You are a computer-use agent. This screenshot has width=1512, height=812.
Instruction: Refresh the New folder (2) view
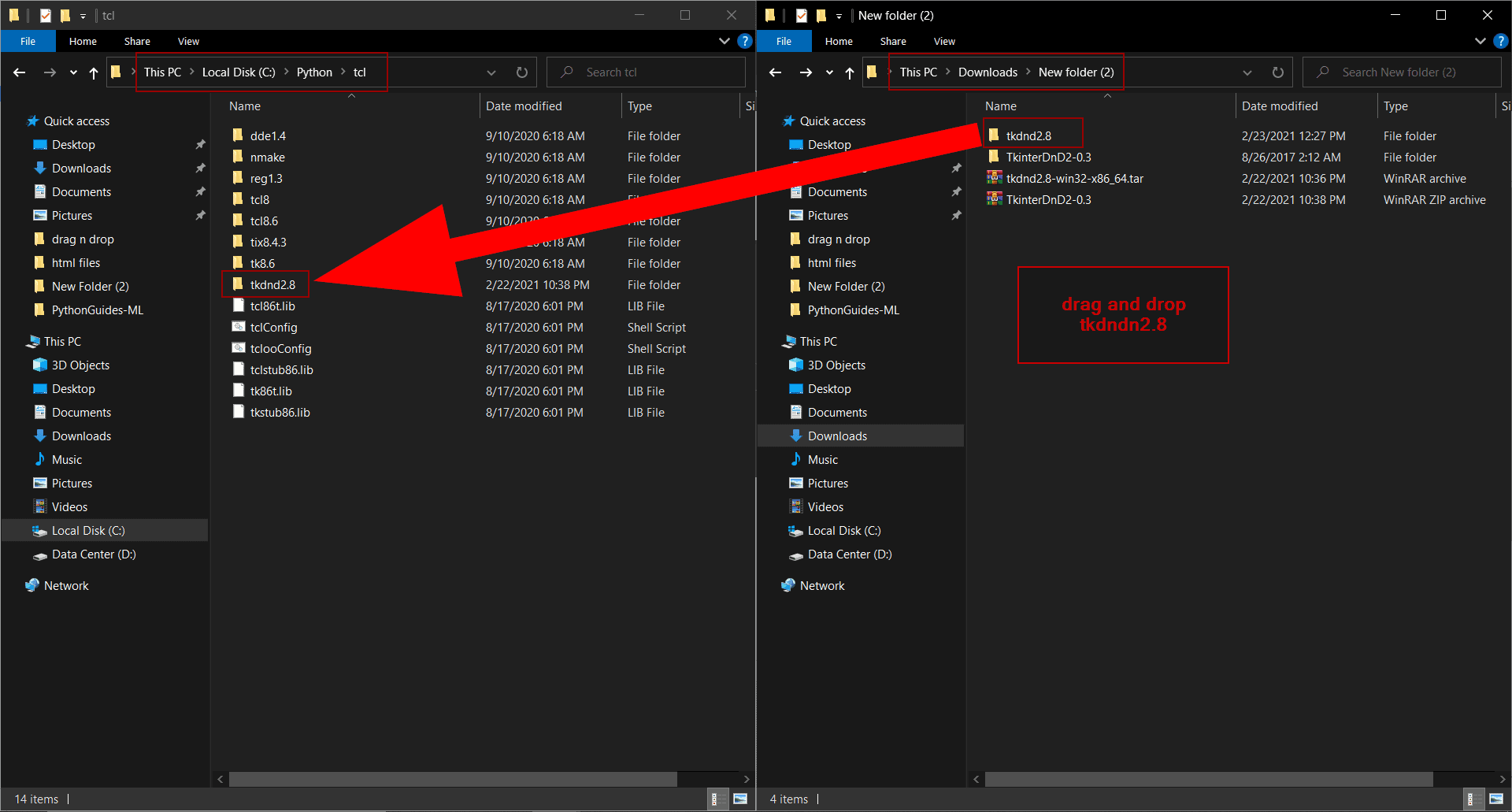point(1277,72)
